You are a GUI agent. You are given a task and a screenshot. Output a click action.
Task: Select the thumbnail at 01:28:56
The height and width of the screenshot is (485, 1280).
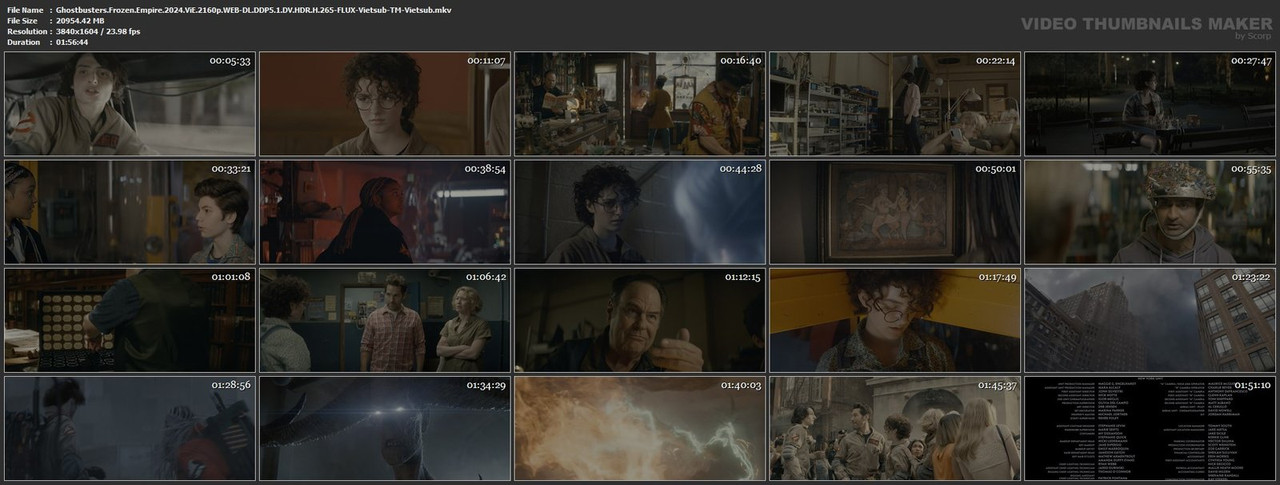(128, 428)
